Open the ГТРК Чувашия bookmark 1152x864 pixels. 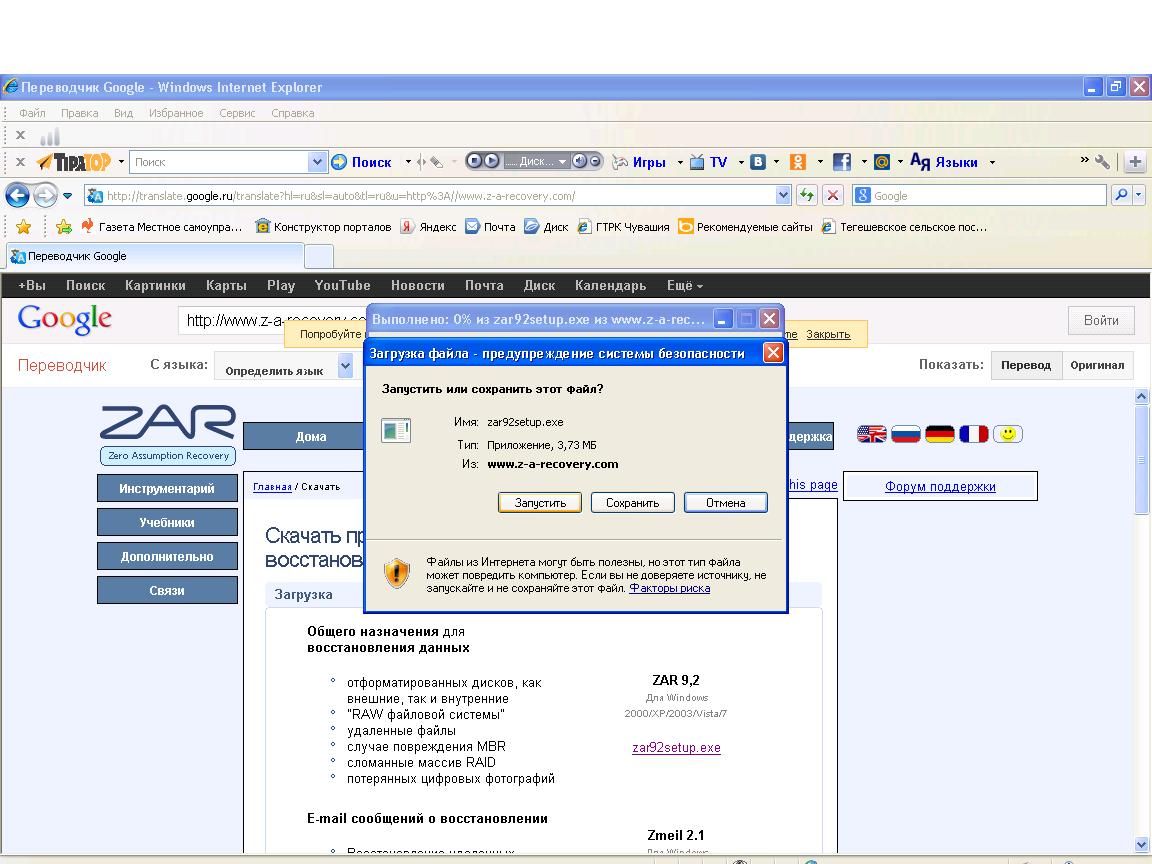point(623,226)
